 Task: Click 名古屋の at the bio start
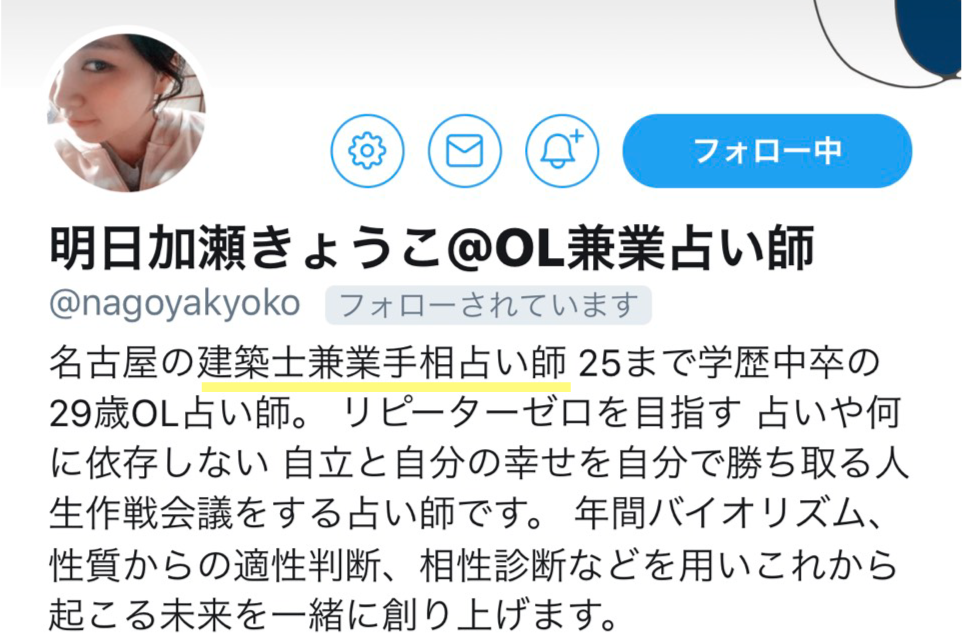click(x=122, y=363)
